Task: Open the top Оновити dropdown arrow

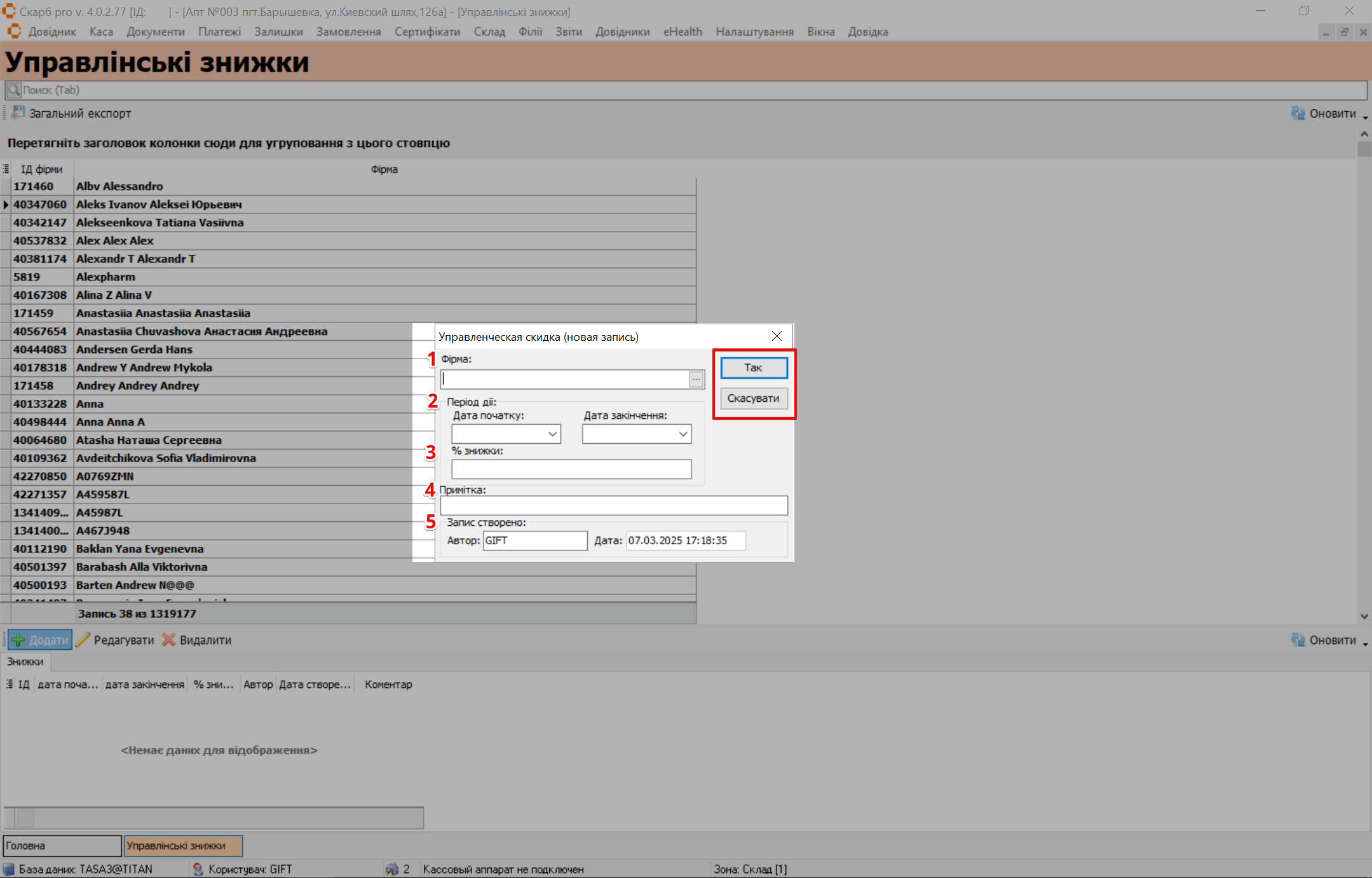Action: coord(1365,117)
